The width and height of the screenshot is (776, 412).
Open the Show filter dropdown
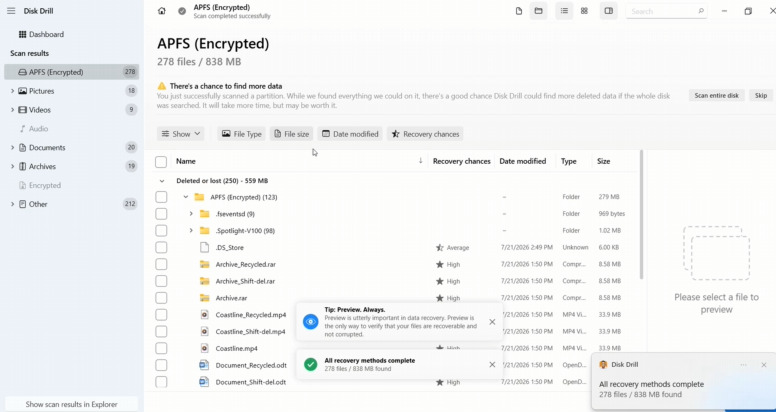(181, 134)
